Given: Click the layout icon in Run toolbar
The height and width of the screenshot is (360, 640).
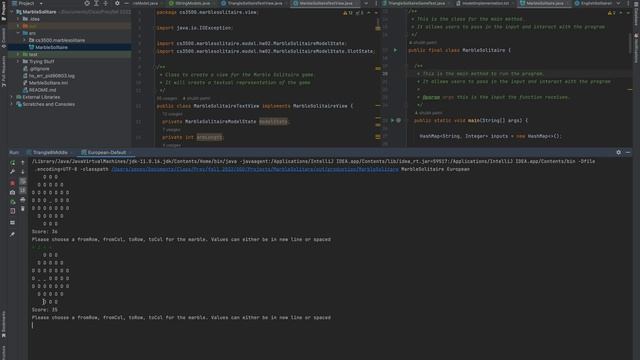Looking at the screenshot, I should click(13, 223).
